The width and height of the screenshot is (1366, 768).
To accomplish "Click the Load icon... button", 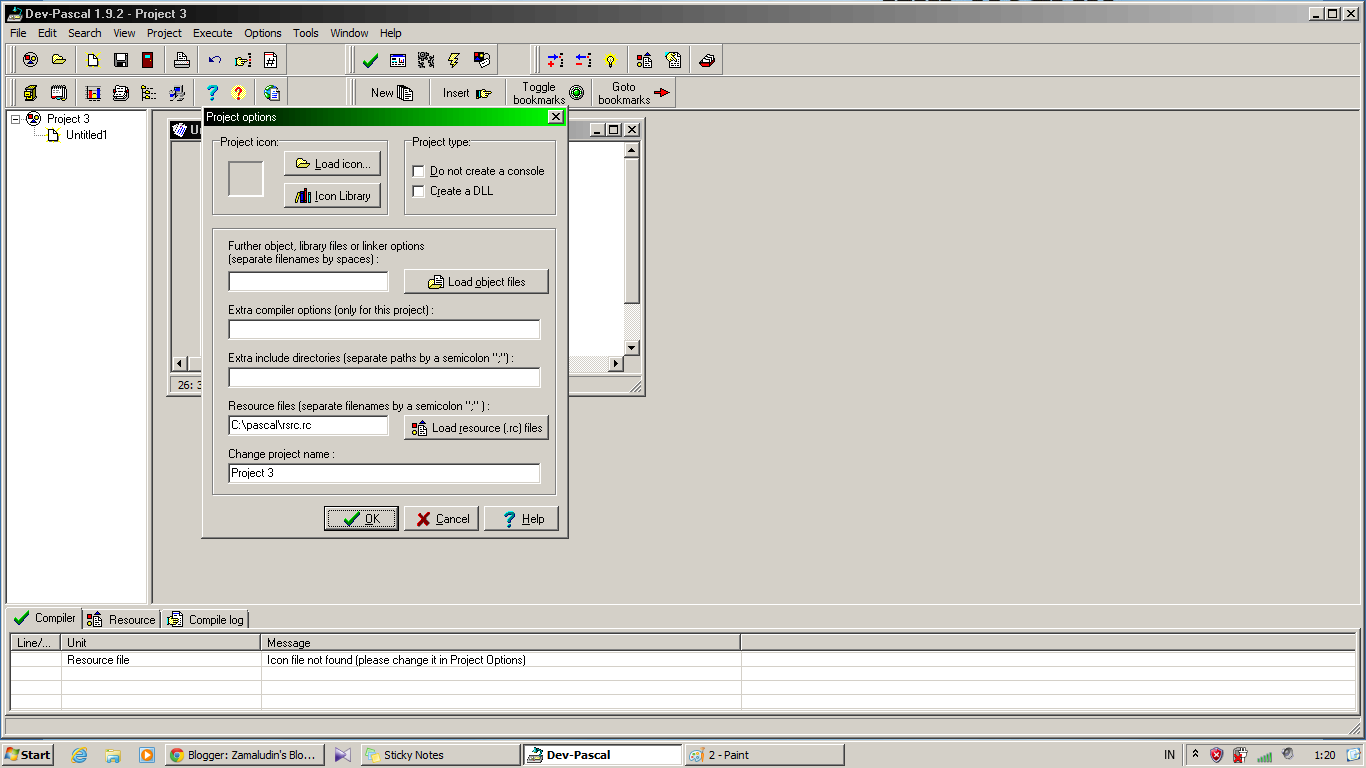I will pyautogui.click(x=332, y=164).
